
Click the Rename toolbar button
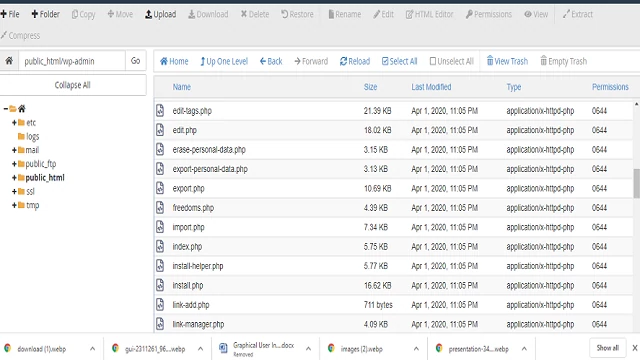coord(345,14)
